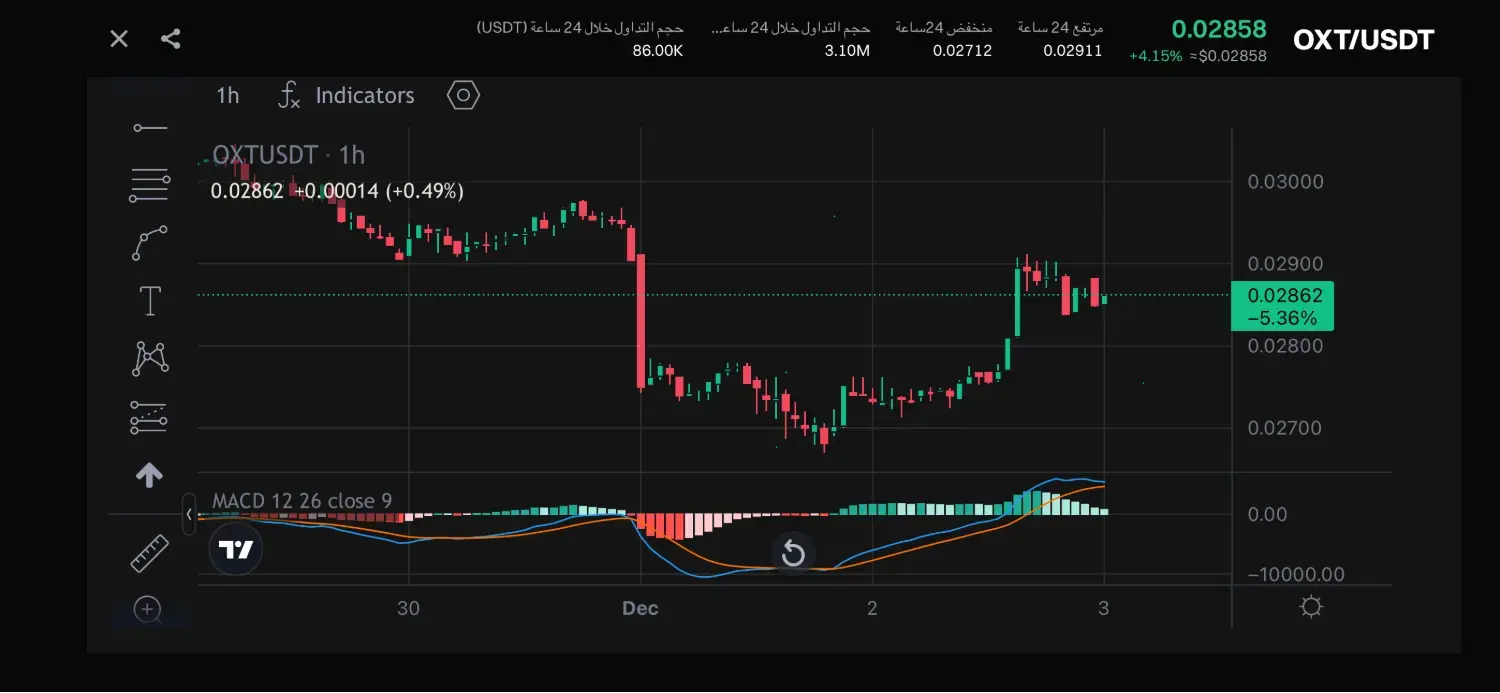Select the horizontal lines Fibonacci tool
This screenshot has width=1500, height=693.
(x=150, y=185)
